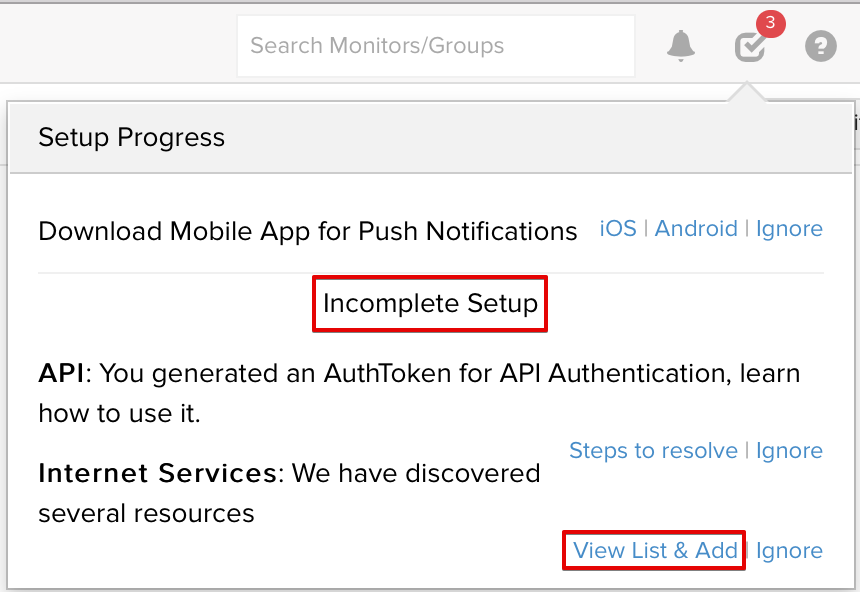Ignore the Internet Services setup item
The image size is (860, 592).
point(789,550)
